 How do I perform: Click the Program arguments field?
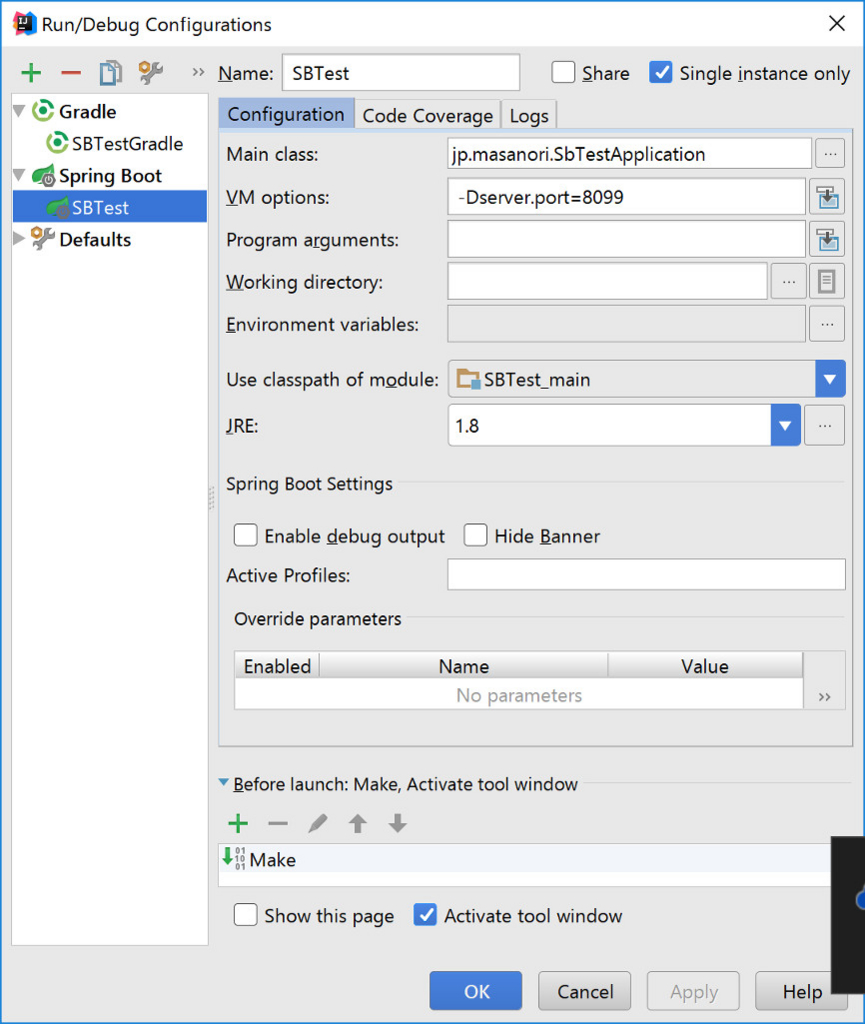point(627,240)
